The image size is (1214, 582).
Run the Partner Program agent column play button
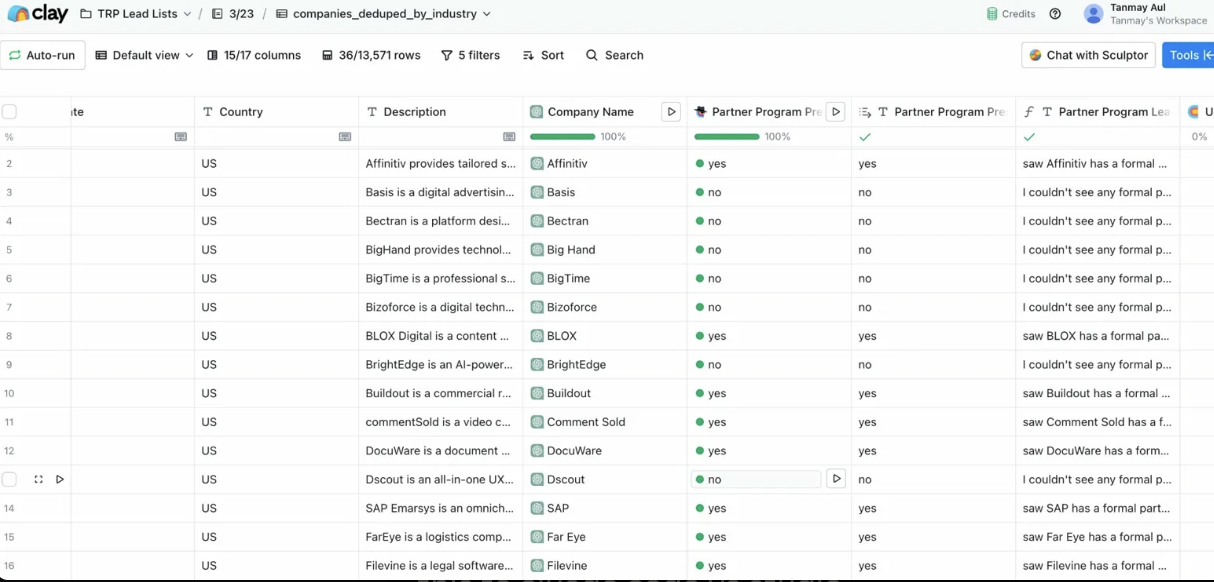click(835, 112)
